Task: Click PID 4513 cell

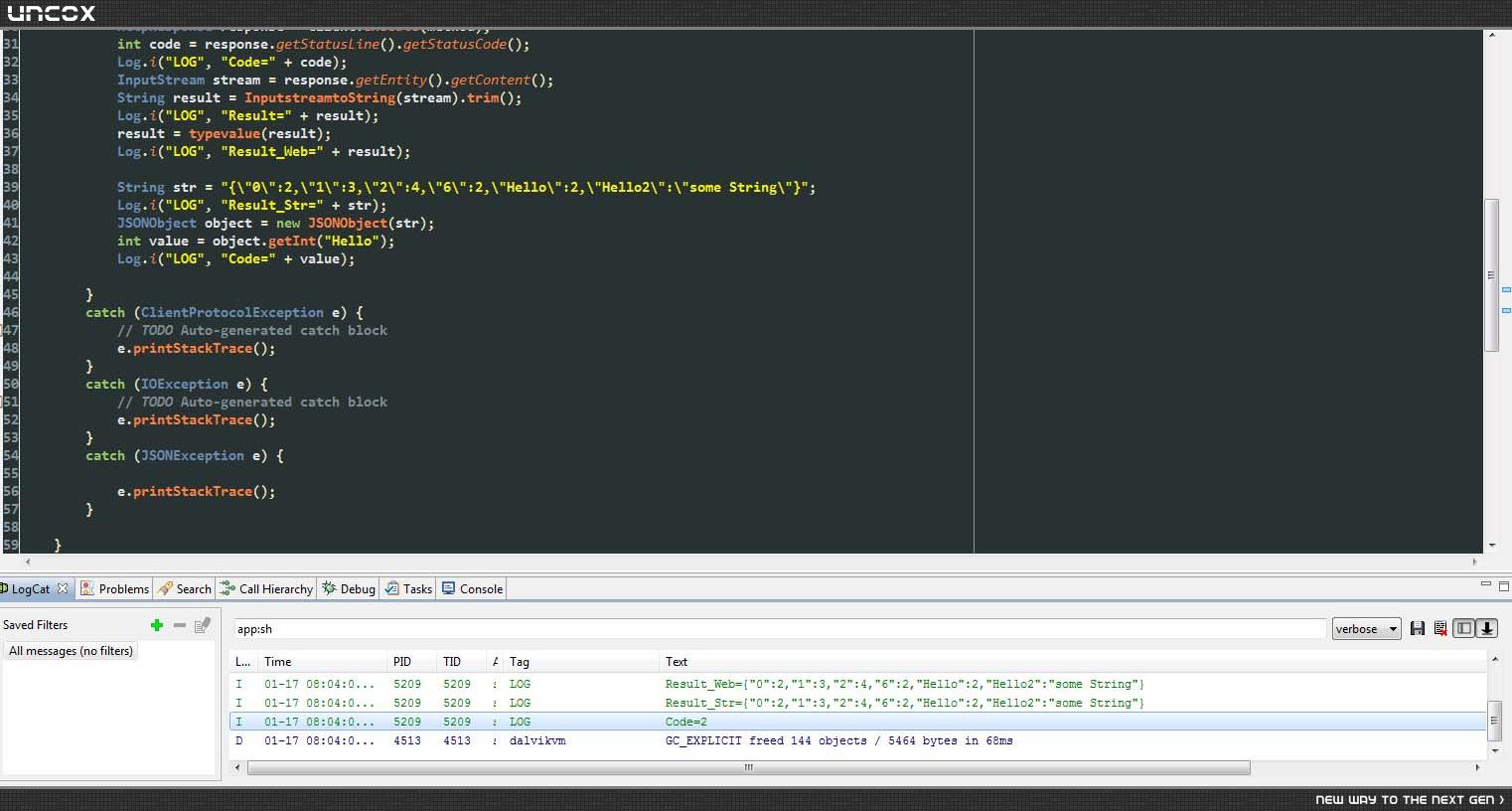Action: click(407, 740)
